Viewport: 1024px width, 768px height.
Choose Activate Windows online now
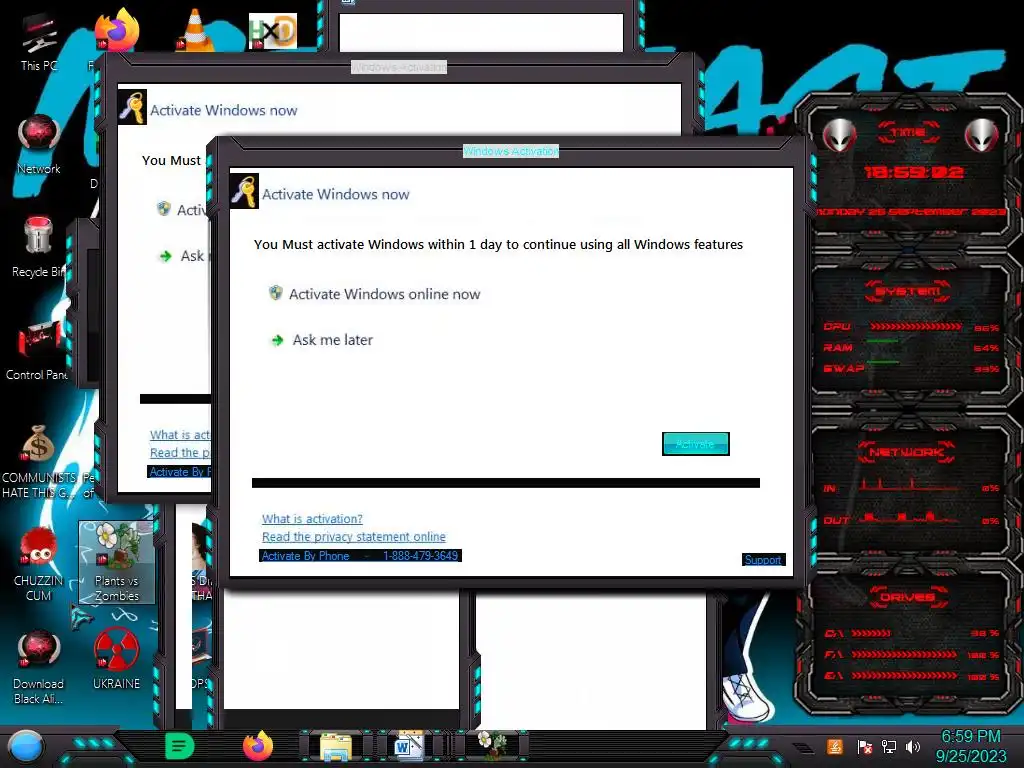375,294
